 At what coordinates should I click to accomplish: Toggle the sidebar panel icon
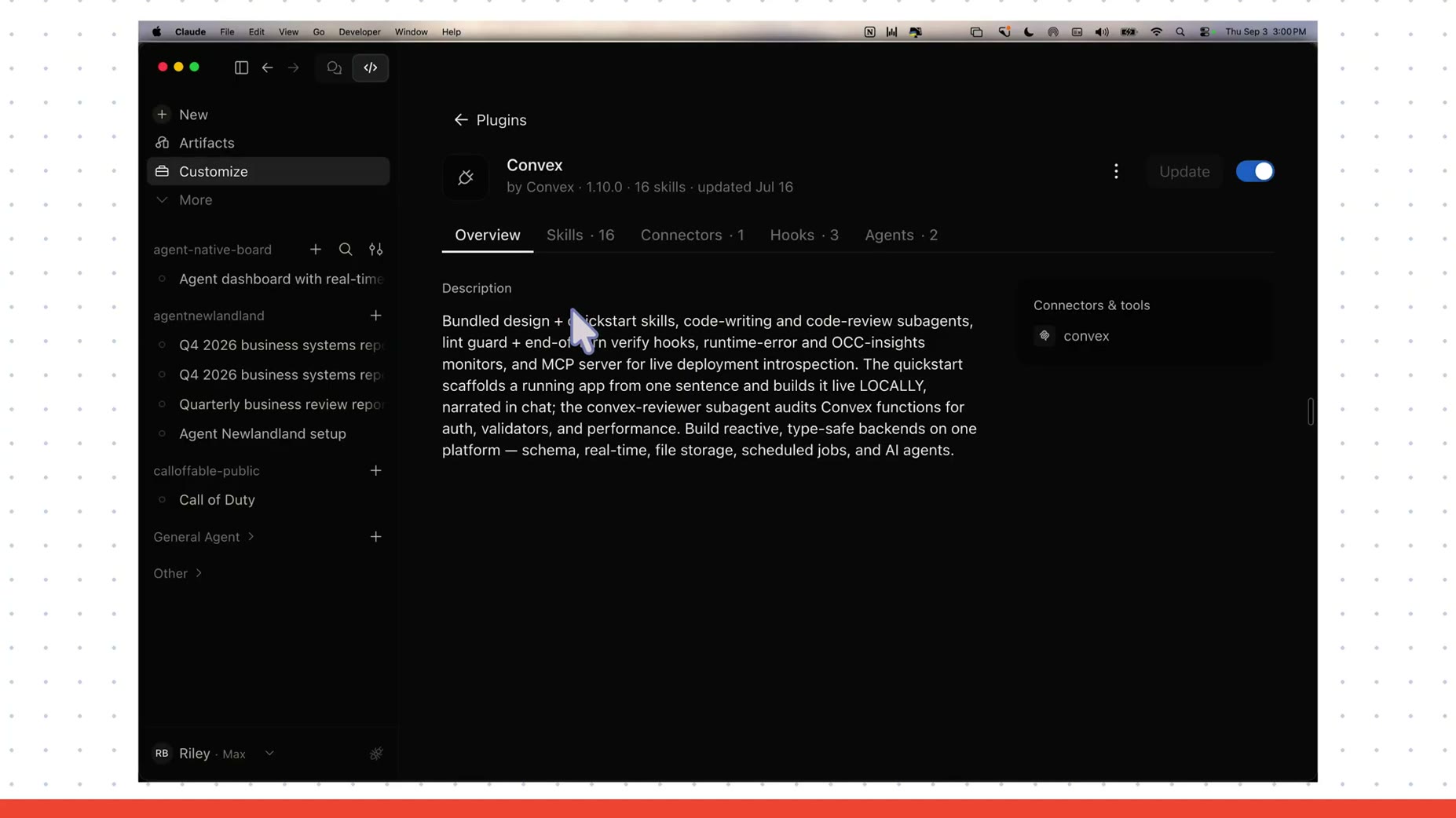pos(241,68)
